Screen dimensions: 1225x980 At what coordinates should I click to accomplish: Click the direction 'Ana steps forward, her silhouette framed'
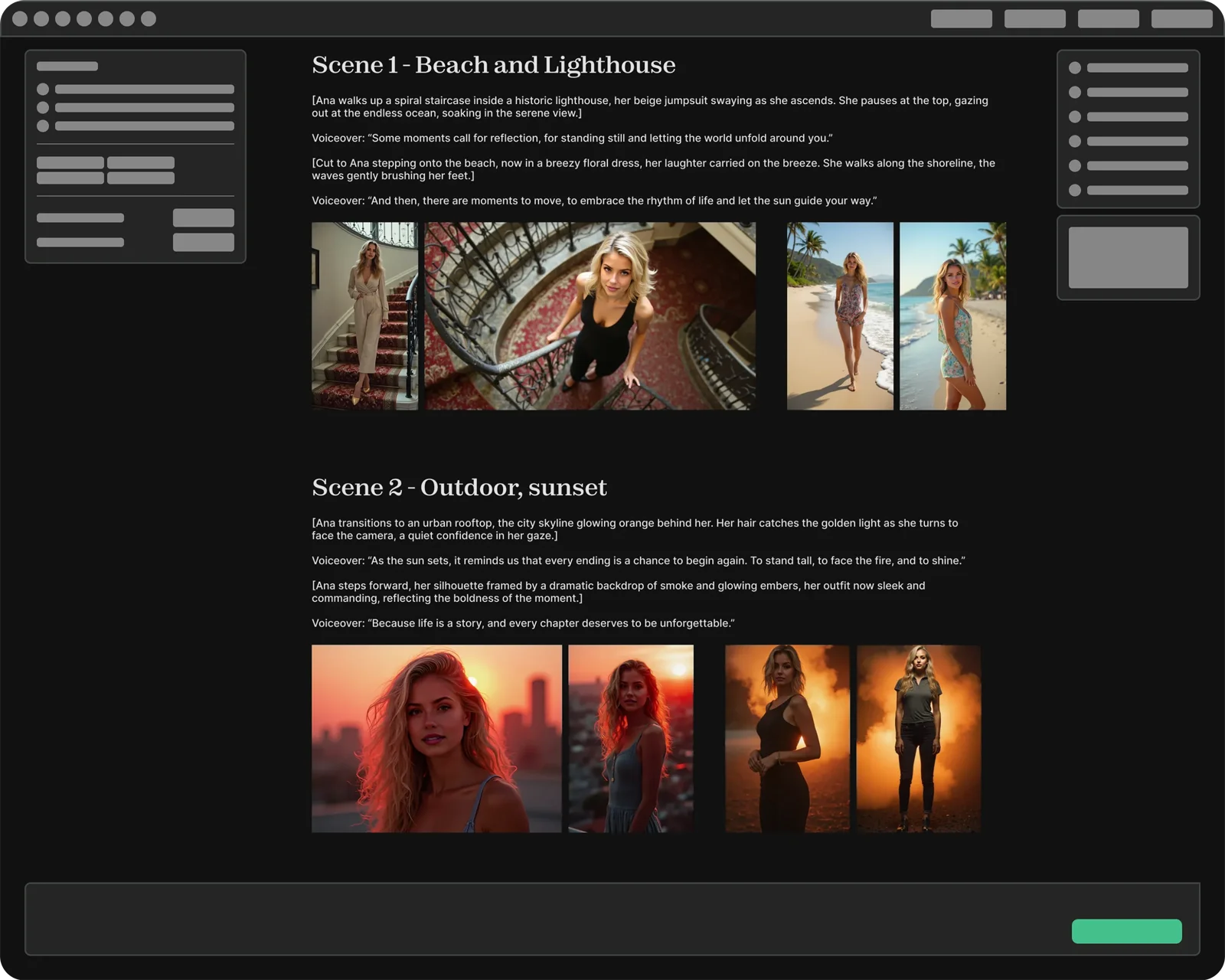(619, 592)
